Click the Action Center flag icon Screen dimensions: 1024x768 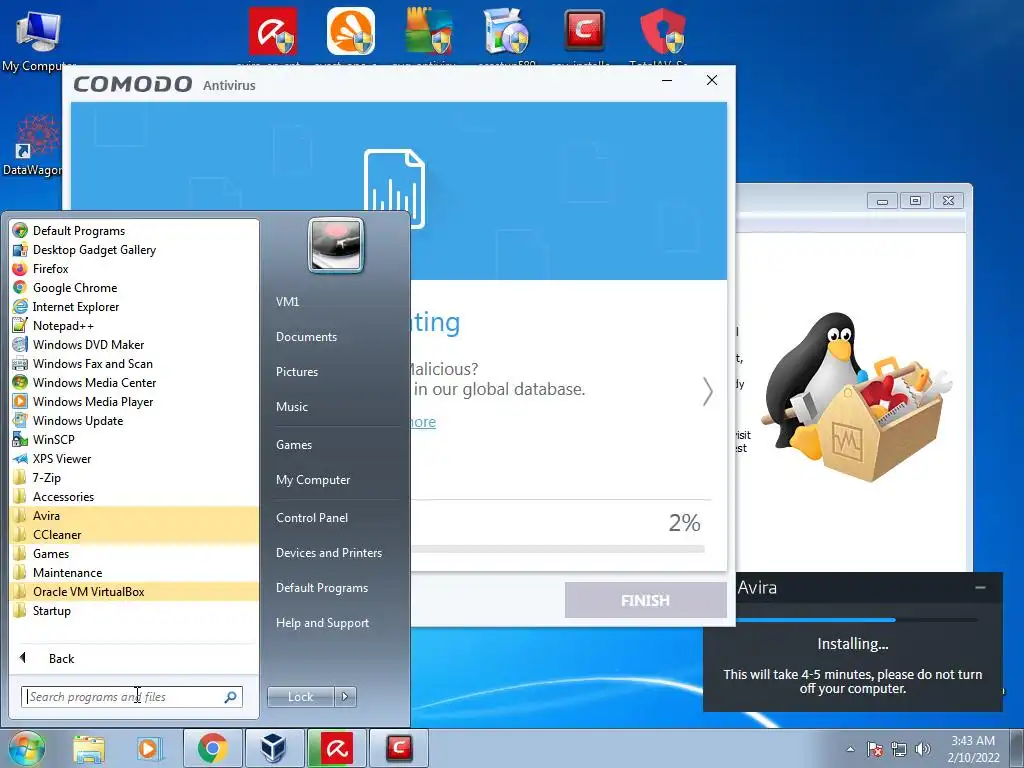[874, 749]
